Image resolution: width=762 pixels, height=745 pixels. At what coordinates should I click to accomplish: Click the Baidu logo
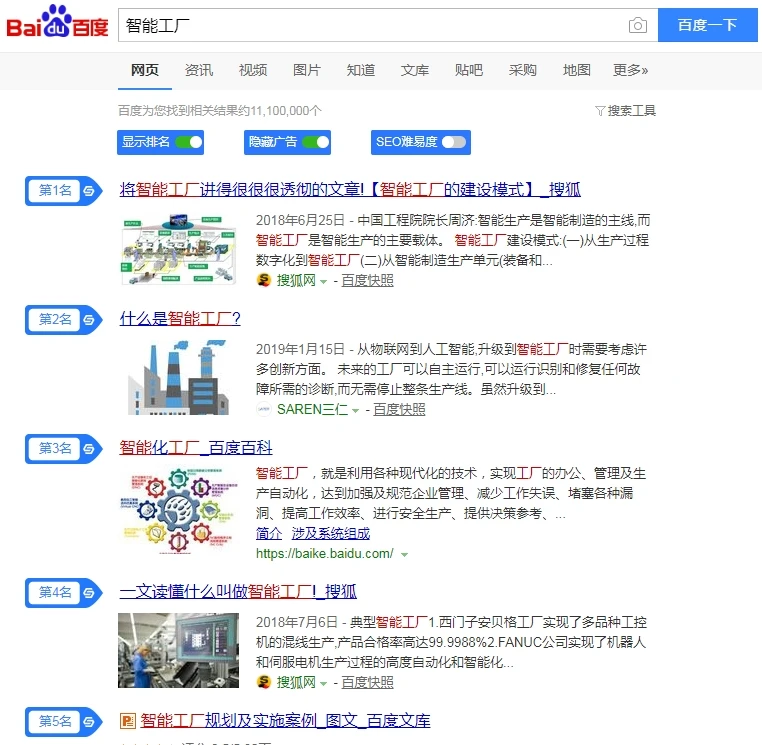(57, 22)
